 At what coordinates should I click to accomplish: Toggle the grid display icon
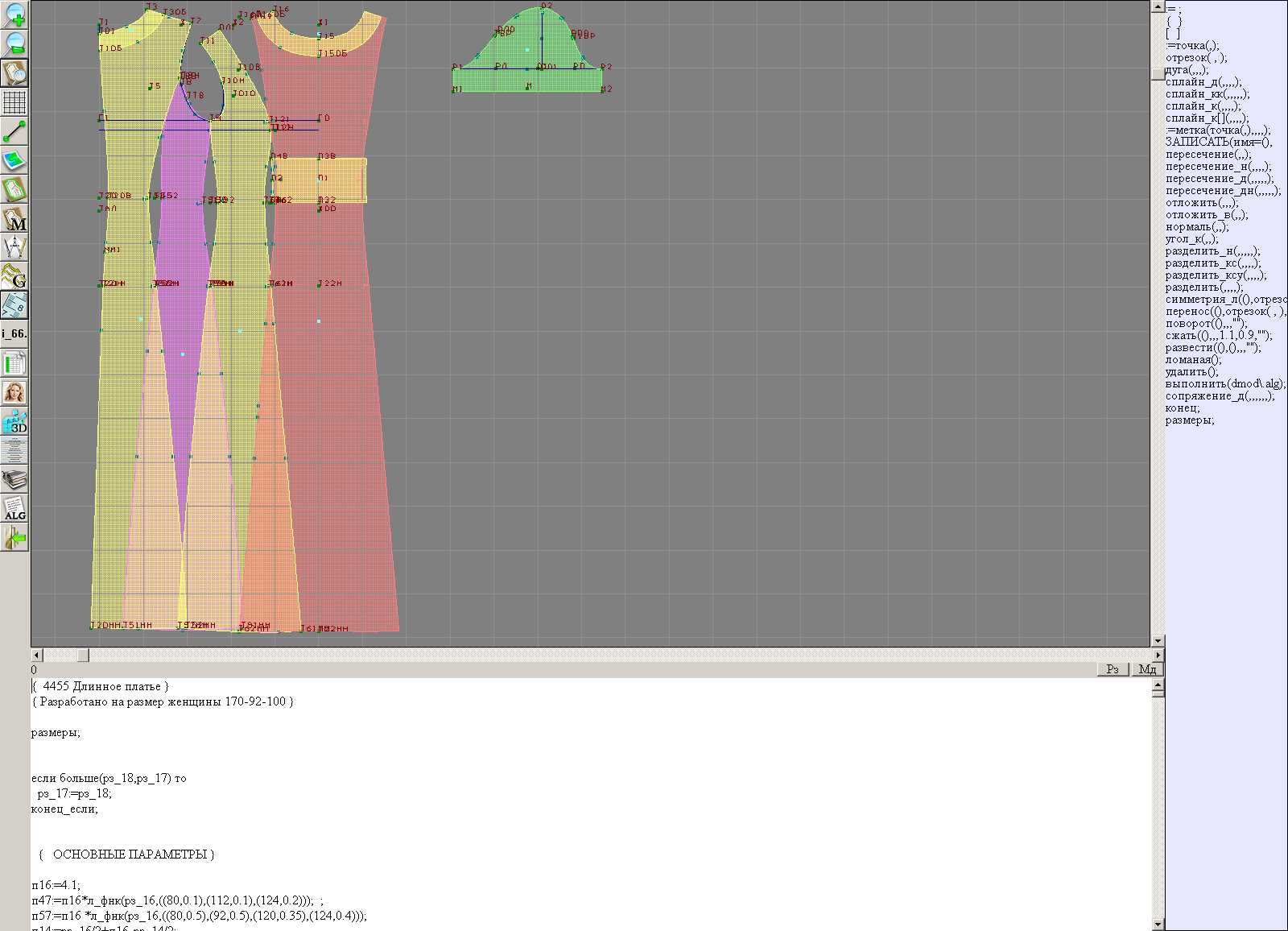coord(14,102)
